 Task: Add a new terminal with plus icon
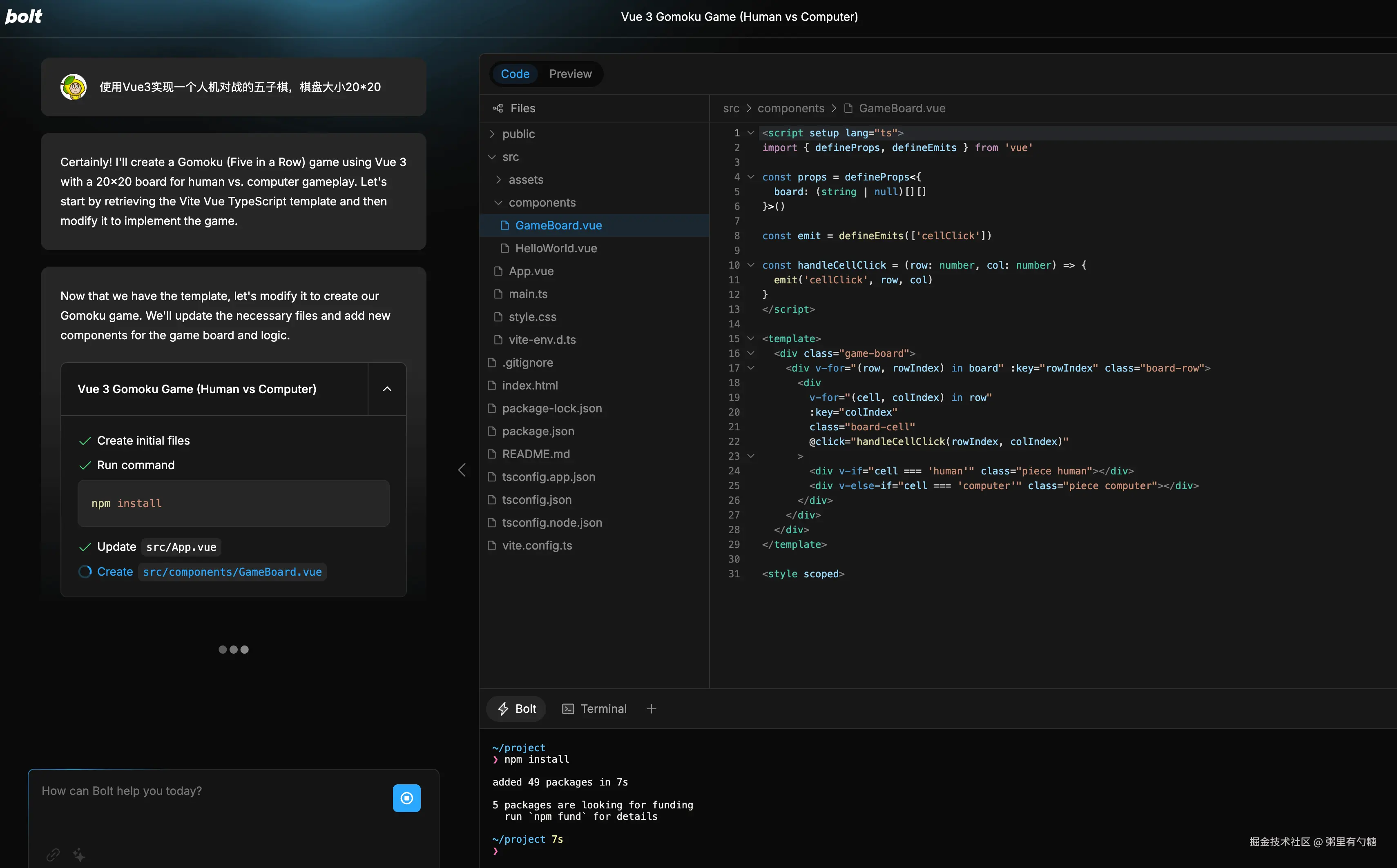[651, 708]
